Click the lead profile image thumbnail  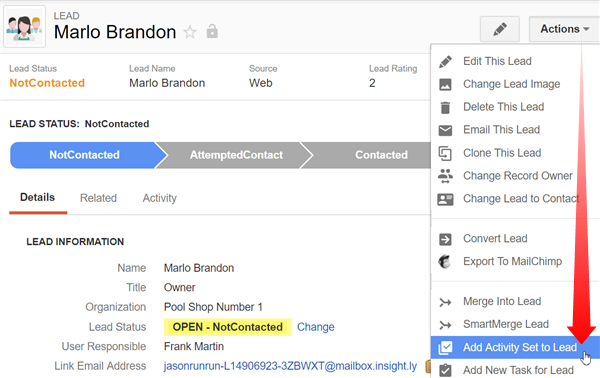[24, 27]
